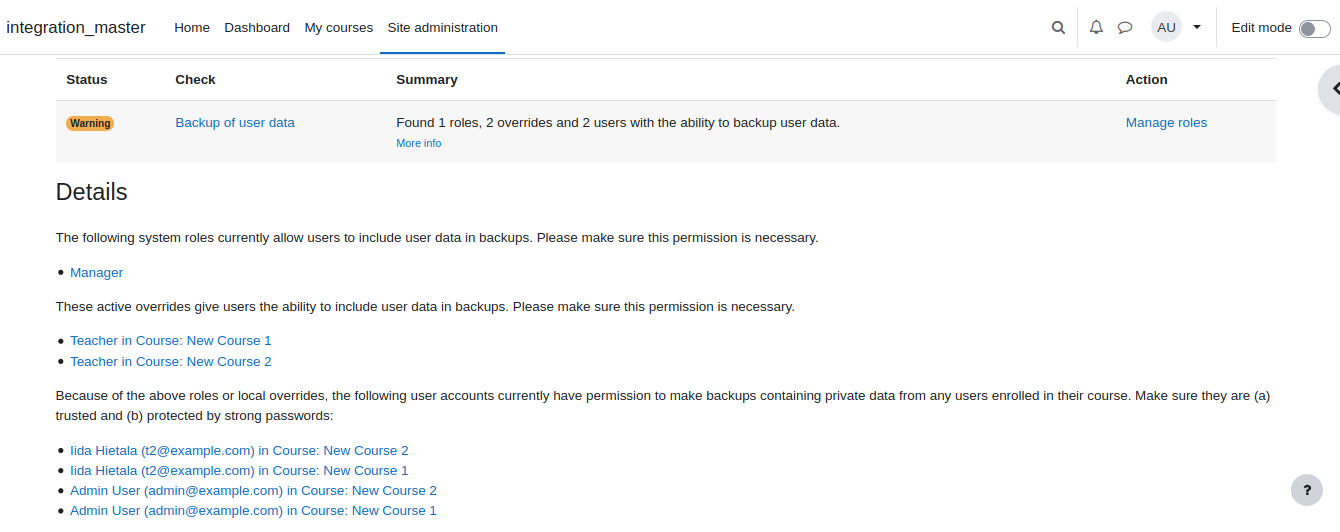
Task: Toggle Edit mode switch
Action: (1314, 28)
